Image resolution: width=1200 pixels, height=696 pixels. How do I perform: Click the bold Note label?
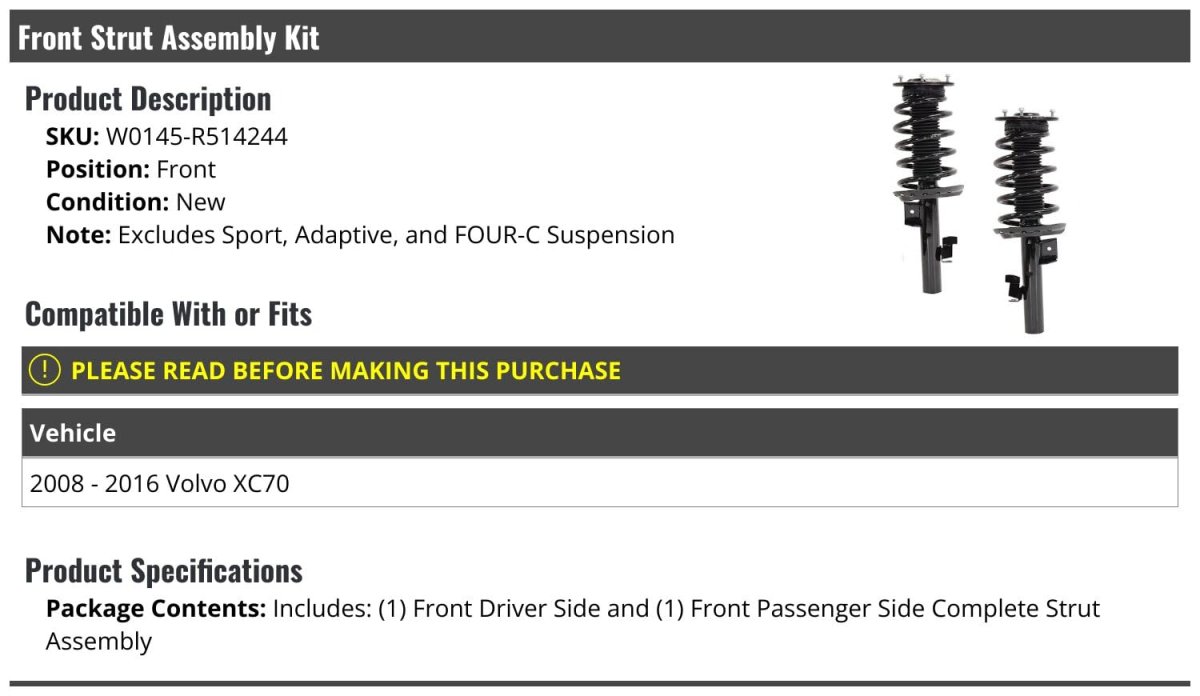point(78,235)
